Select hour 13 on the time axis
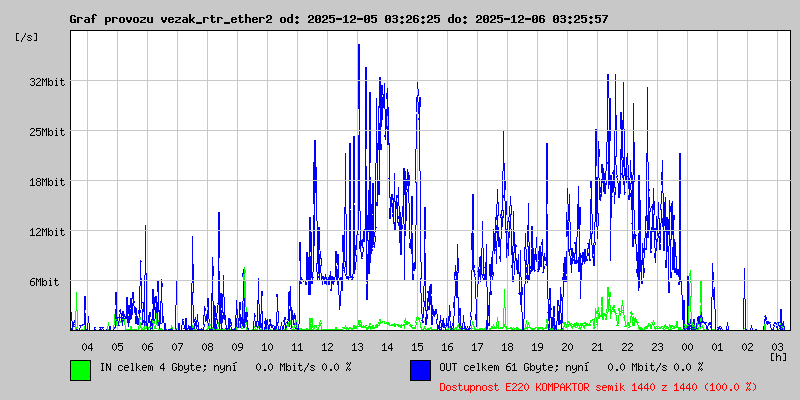Viewport: 800px width, 400px height. coord(357,346)
